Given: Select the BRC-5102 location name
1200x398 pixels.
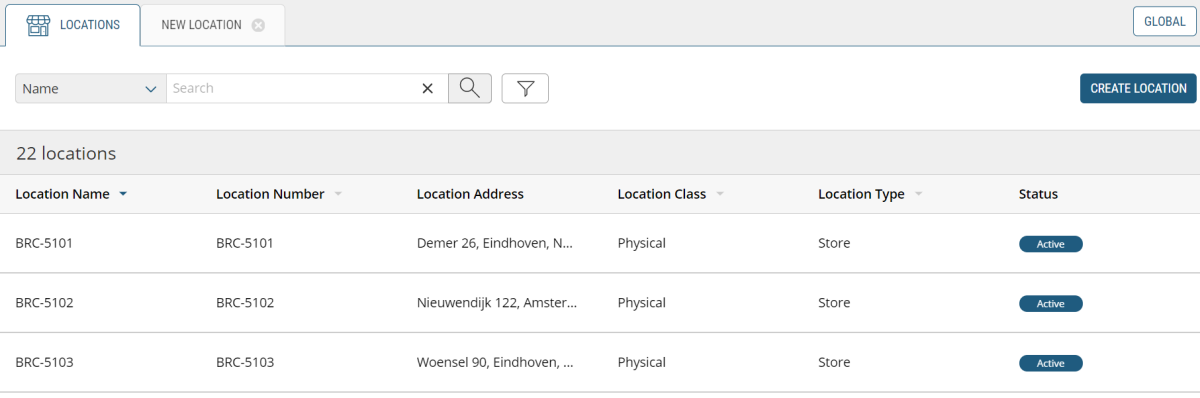Looking at the screenshot, I should (x=44, y=302).
